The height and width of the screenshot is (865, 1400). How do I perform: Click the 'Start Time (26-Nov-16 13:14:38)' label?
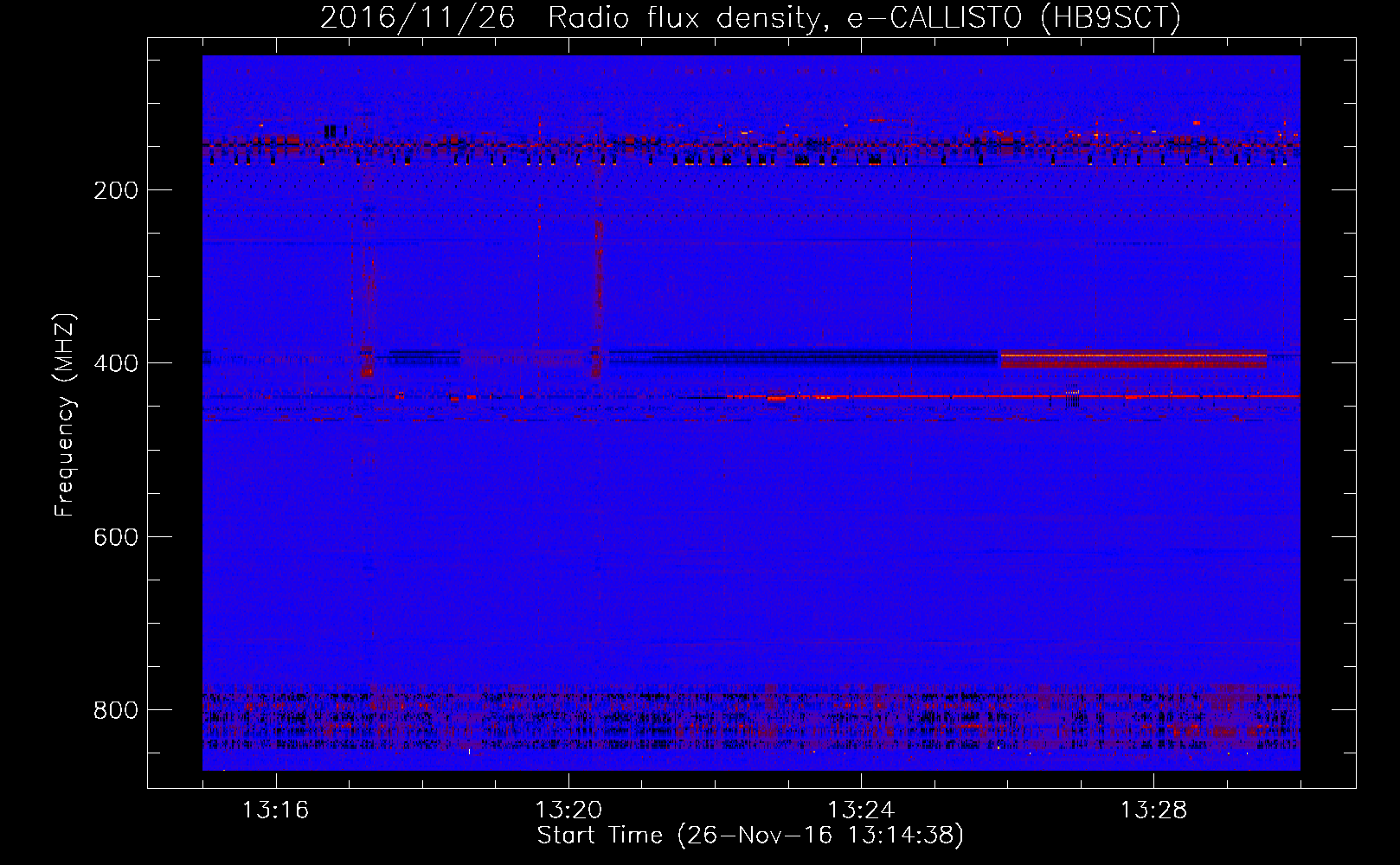pos(750,835)
